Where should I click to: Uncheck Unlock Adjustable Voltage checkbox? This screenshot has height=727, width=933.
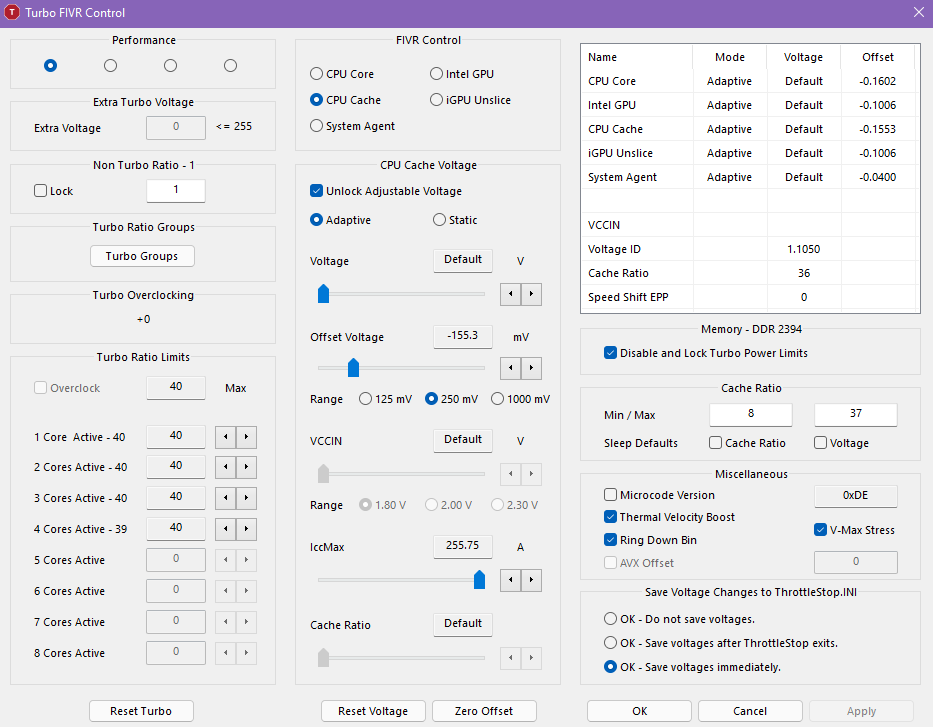tap(317, 191)
